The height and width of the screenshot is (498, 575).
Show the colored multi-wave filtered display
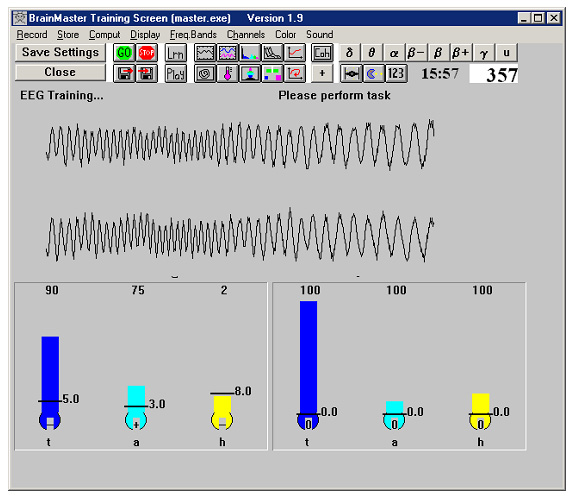(227, 53)
